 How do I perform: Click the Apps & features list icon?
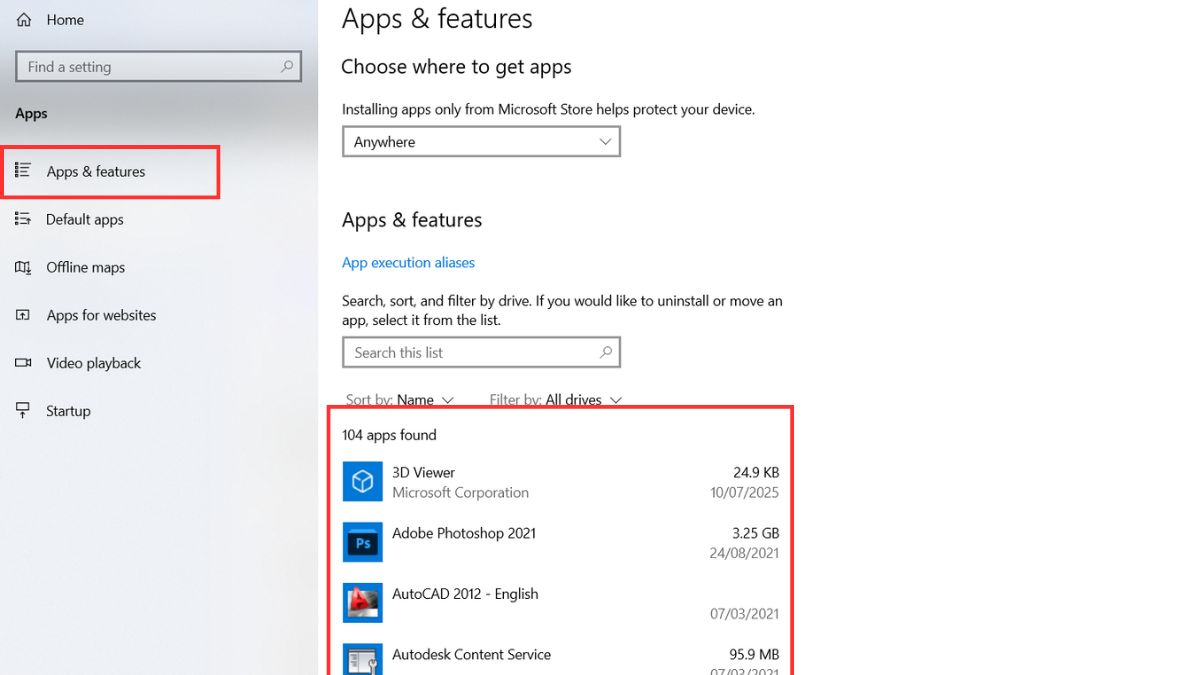pos(23,171)
